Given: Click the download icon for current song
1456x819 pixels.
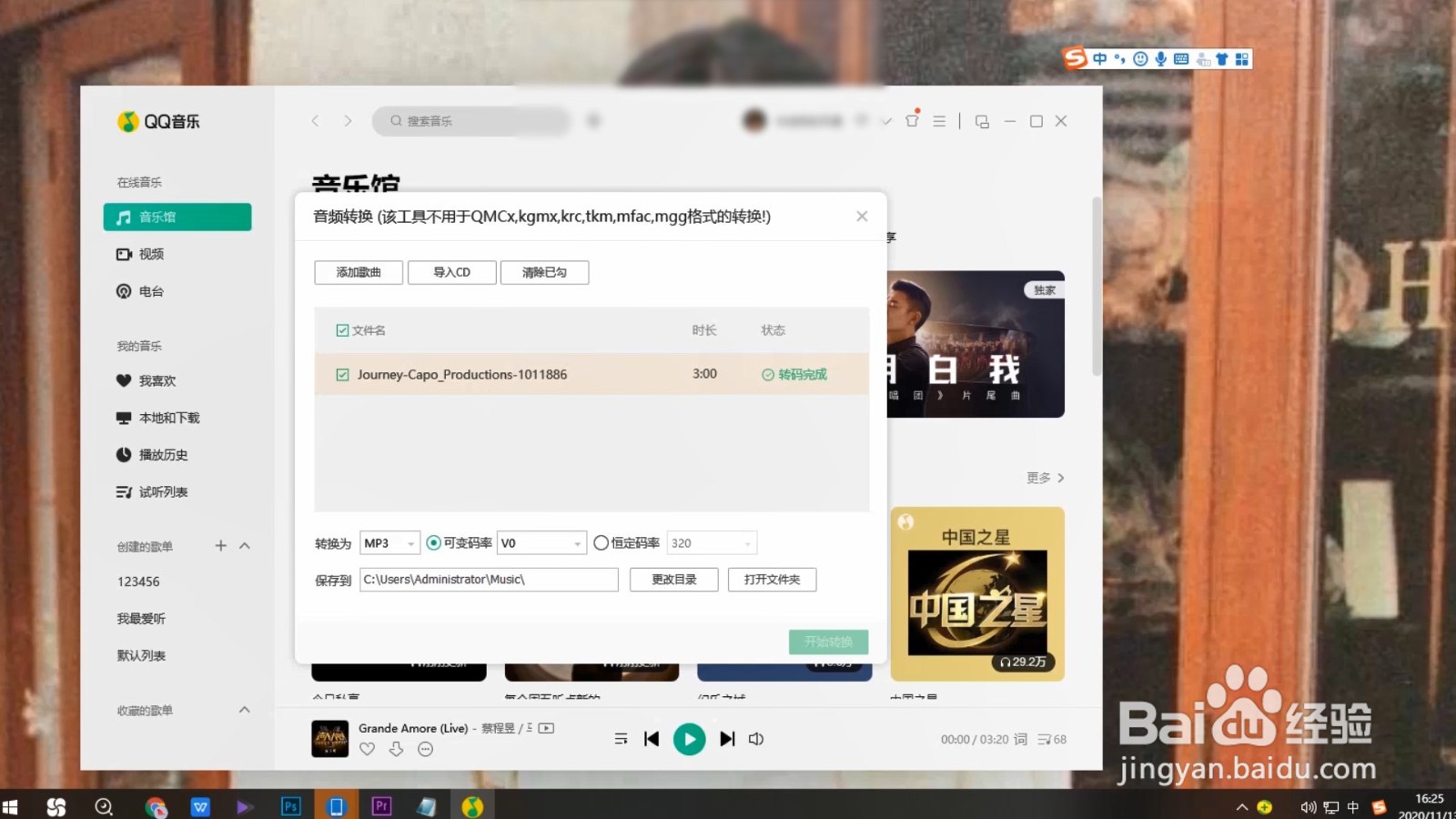Looking at the screenshot, I should click(x=396, y=748).
